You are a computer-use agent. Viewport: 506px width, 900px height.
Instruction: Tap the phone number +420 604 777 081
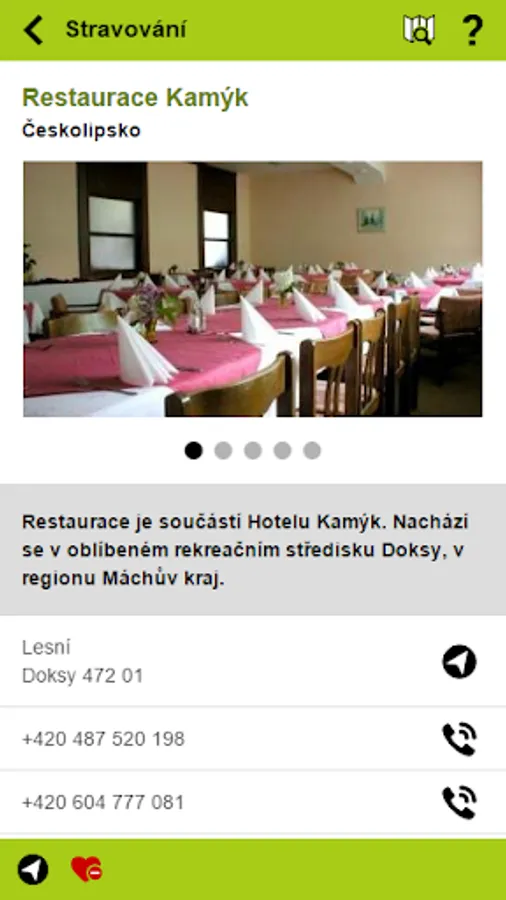pos(103,802)
